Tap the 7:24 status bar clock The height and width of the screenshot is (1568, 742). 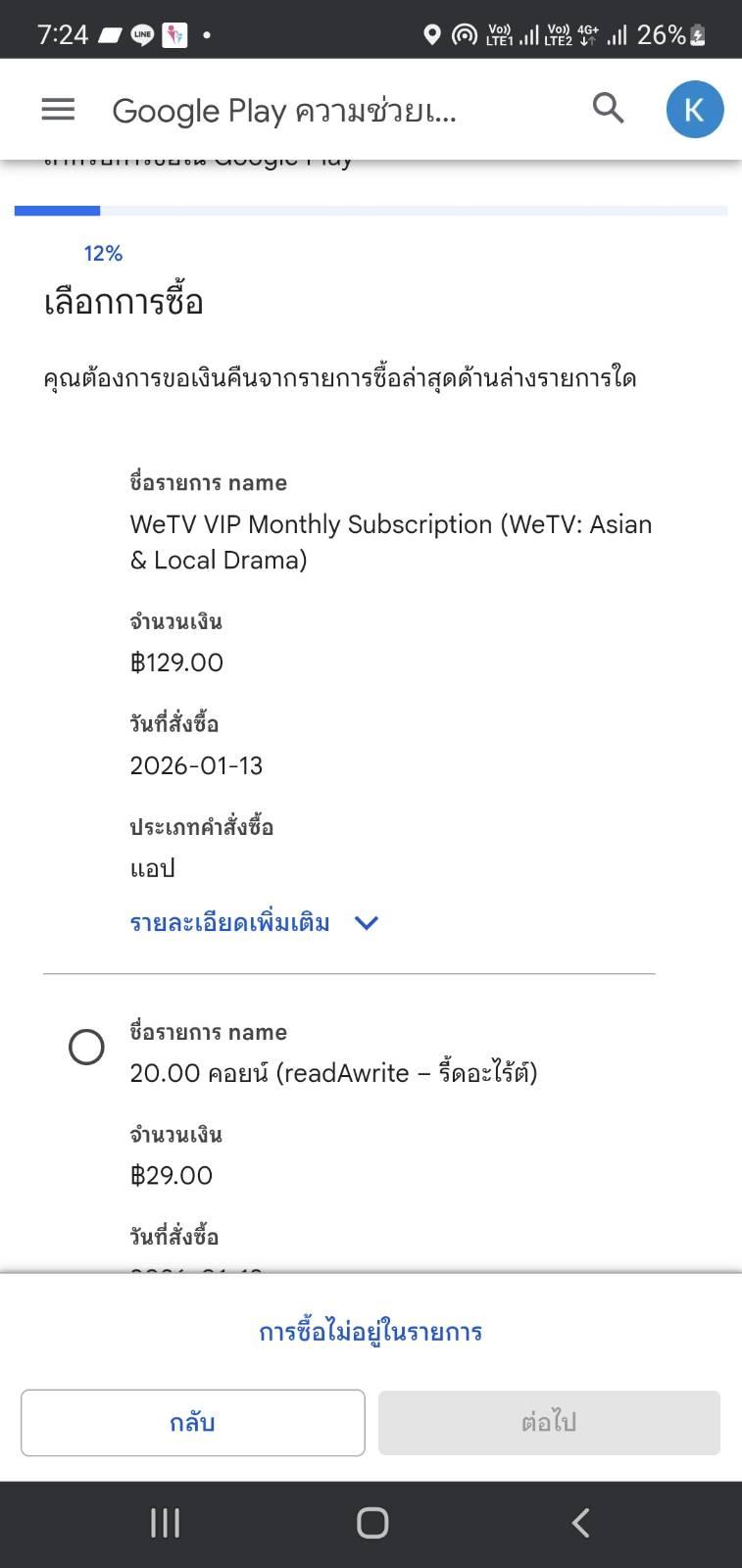63,36
